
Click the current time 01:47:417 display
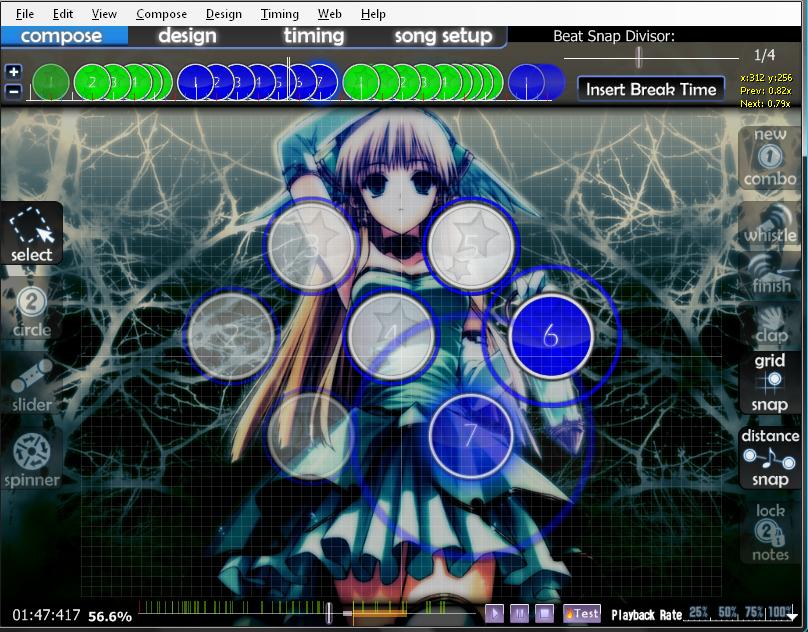46,615
